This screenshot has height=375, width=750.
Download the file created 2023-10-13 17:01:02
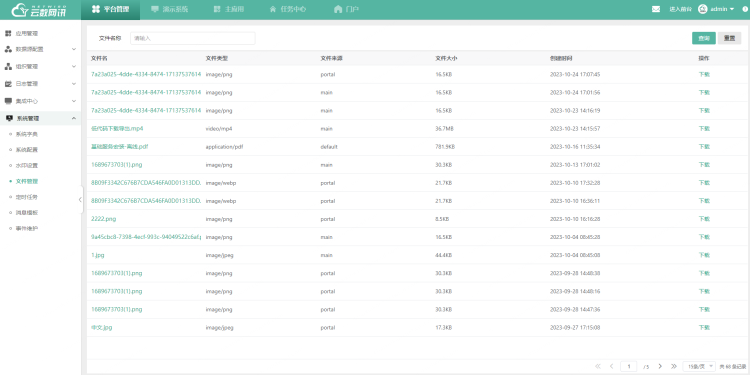(x=704, y=165)
